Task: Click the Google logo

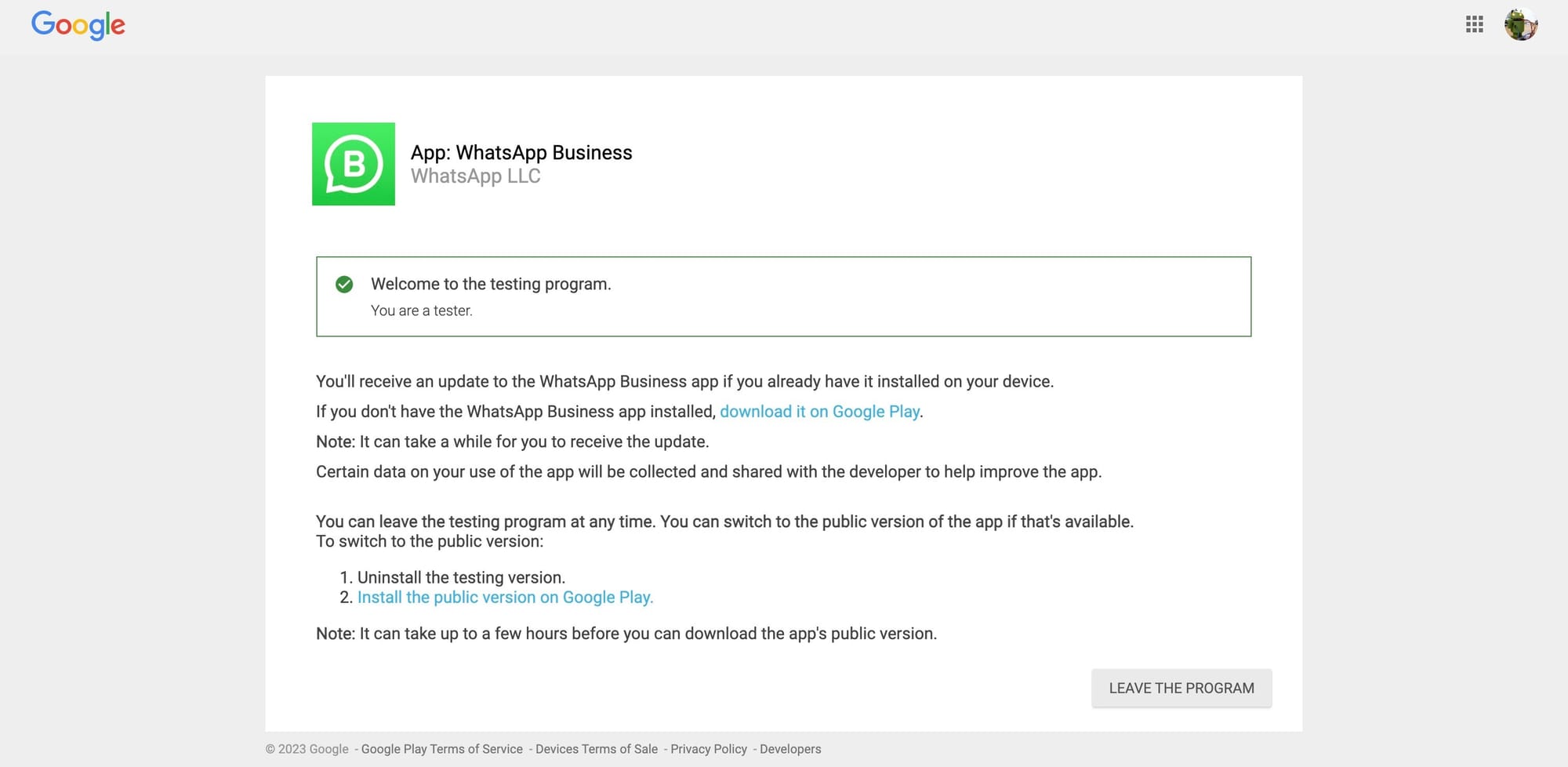Action: (x=78, y=25)
